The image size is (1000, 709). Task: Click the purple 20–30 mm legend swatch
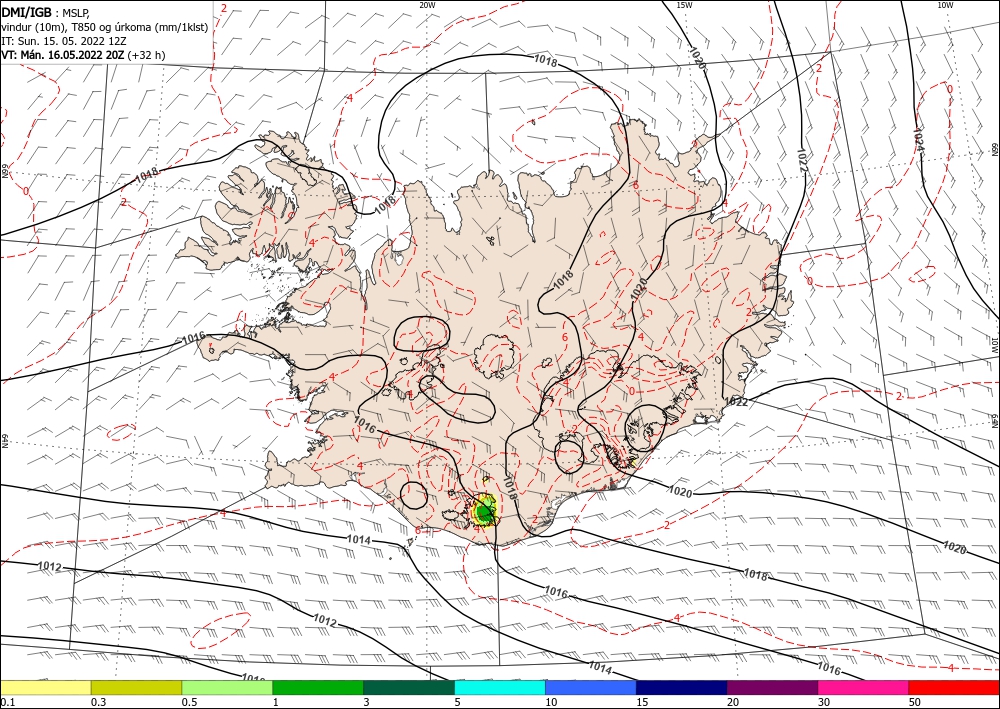point(772,687)
